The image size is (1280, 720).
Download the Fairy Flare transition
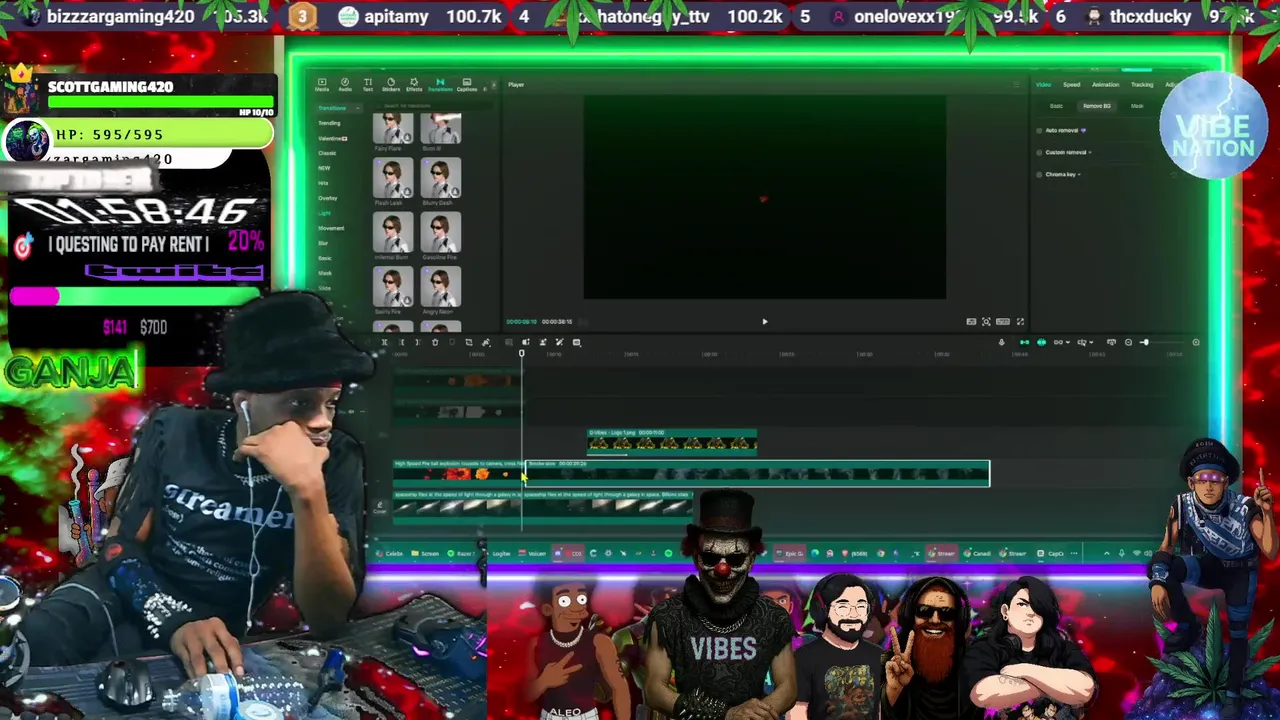[x=408, y=137]
